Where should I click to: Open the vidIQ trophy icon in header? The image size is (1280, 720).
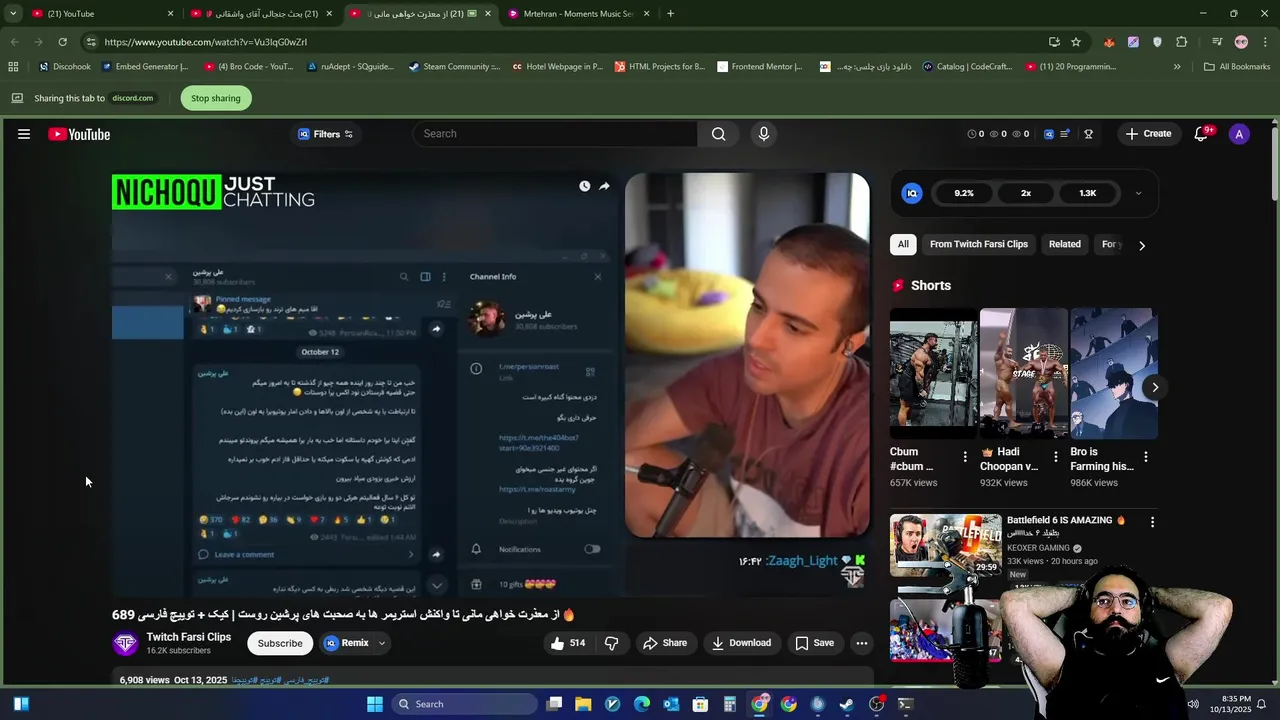1088,134
